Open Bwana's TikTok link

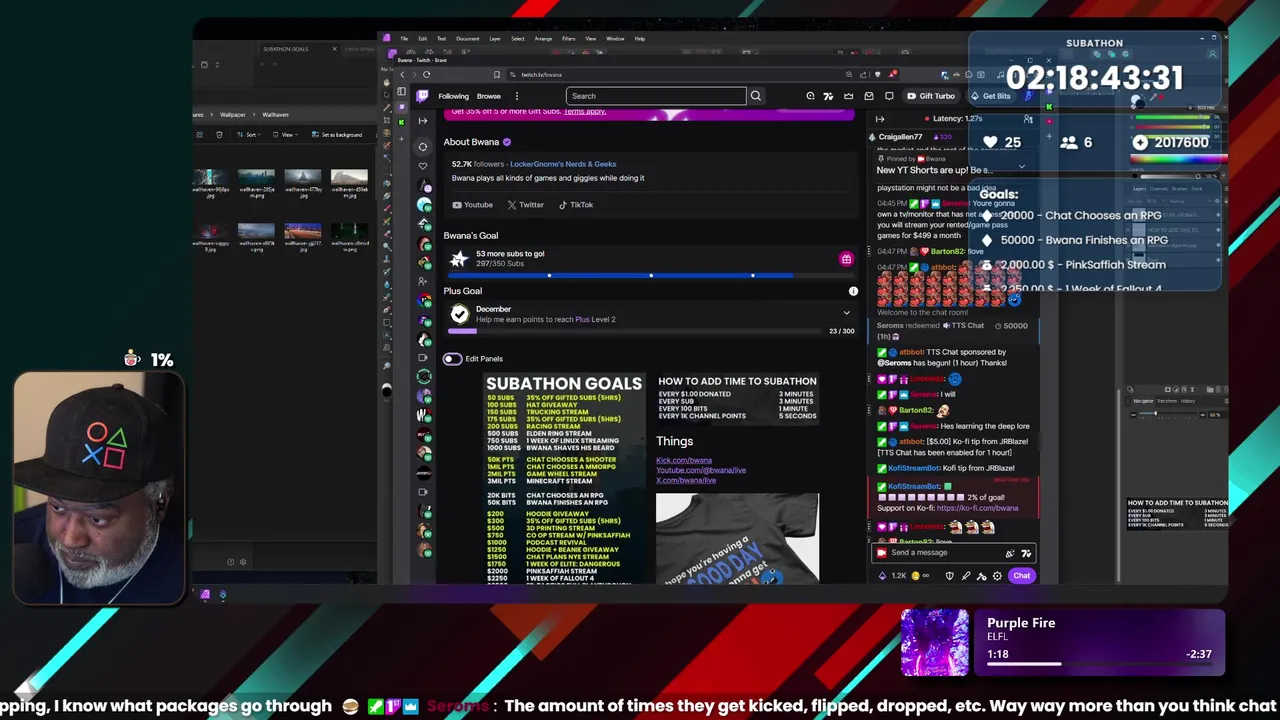(575, 205)
